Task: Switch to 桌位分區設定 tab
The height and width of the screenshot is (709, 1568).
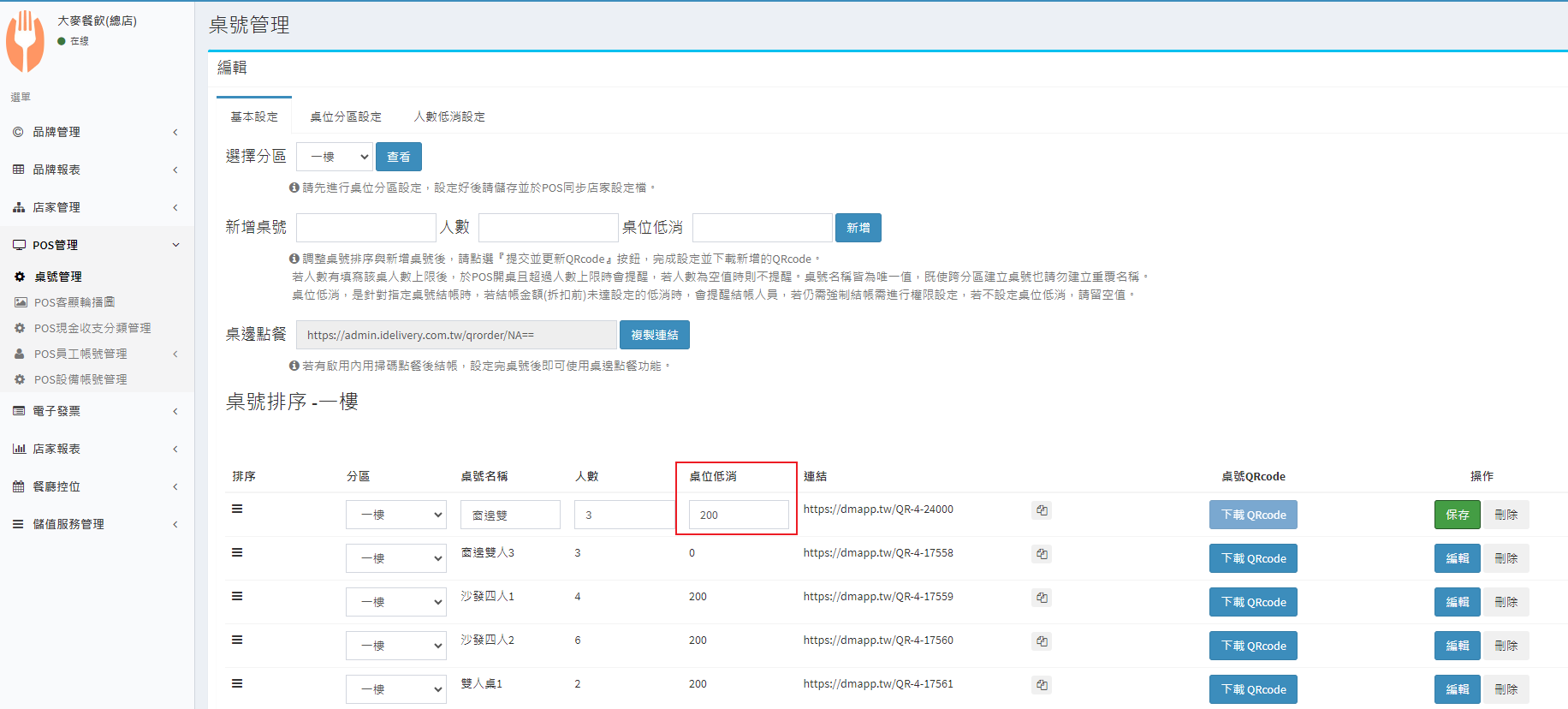Action: (346, 116)
